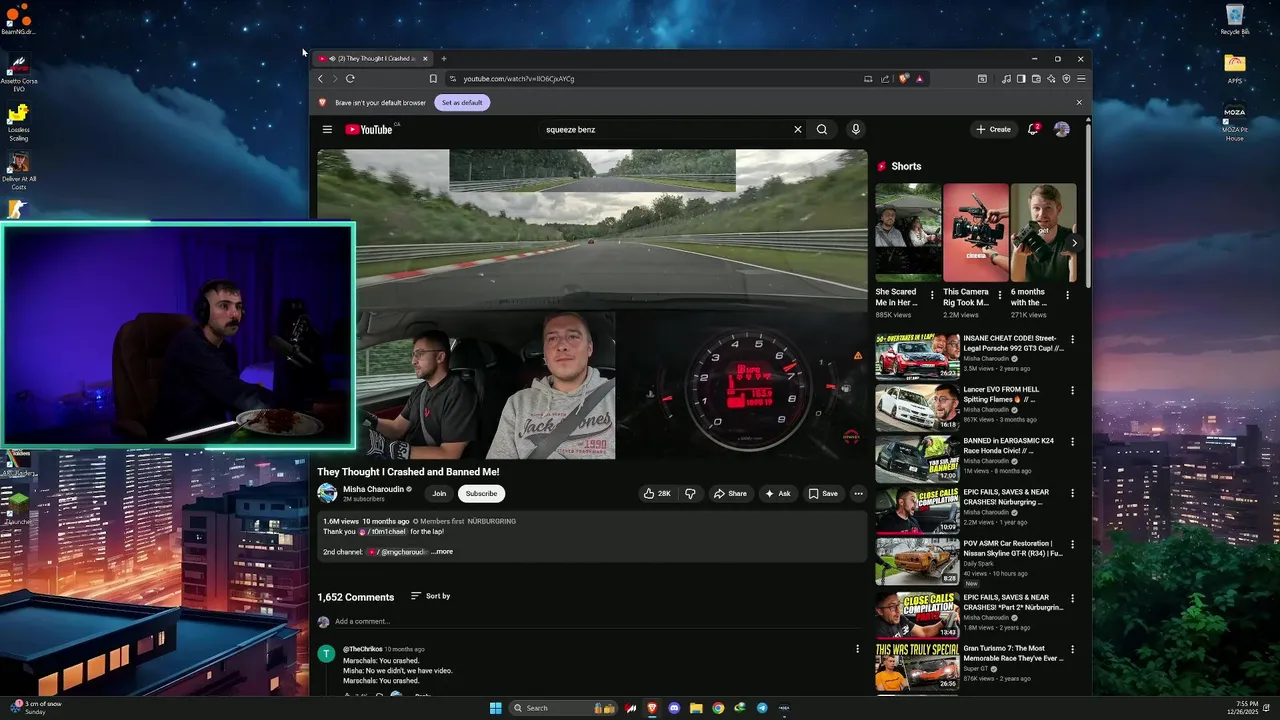
Task: Open INSANE CHEAT CODE video thumbnail
Action: (x=917, y=356)
